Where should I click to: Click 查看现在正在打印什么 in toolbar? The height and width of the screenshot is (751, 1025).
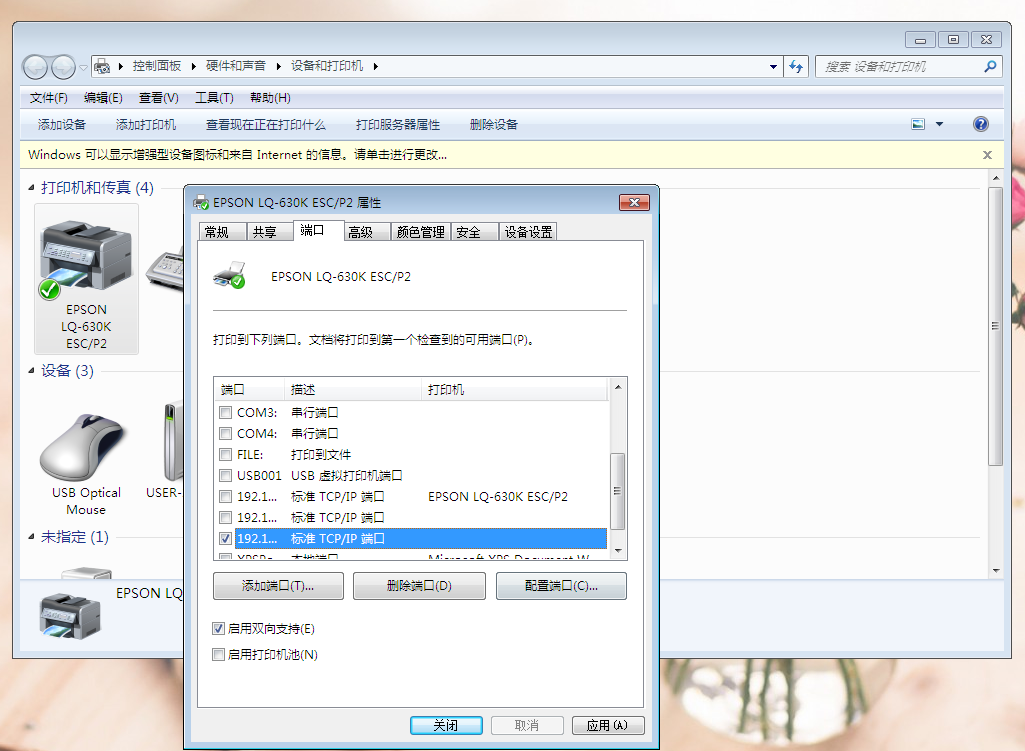coord(266,124)
